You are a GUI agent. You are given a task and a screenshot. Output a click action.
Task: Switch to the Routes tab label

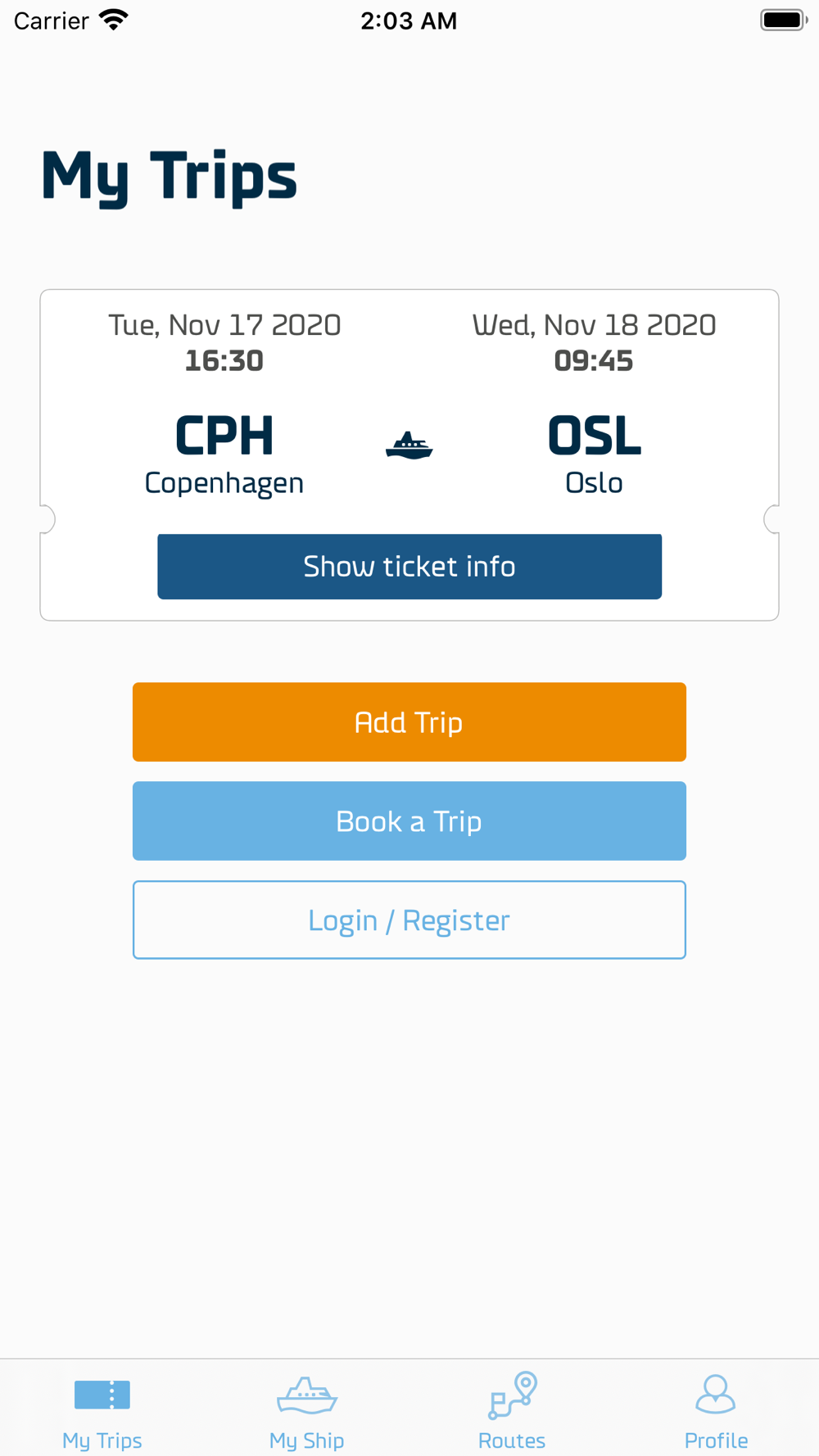(512, 1440)
